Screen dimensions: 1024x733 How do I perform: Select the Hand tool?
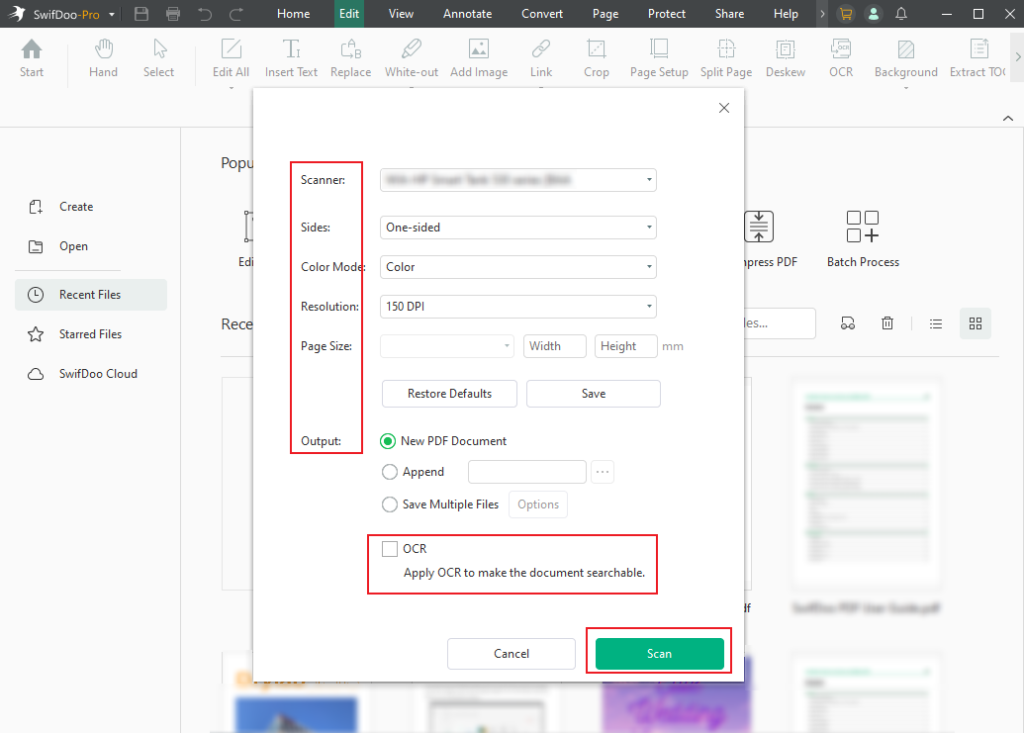pos(103,57)
